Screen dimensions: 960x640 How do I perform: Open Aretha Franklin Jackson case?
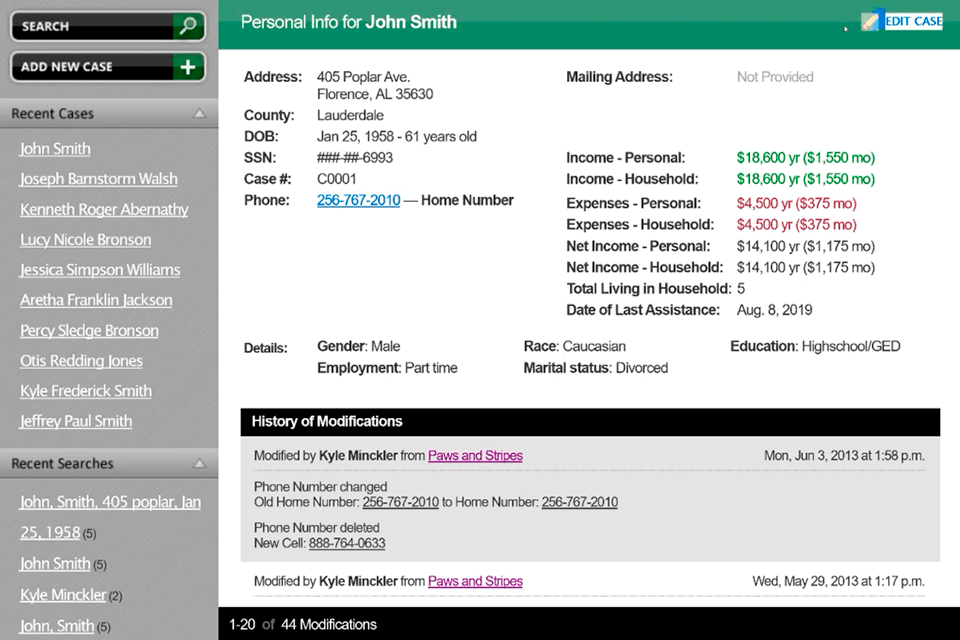(96, 300)
